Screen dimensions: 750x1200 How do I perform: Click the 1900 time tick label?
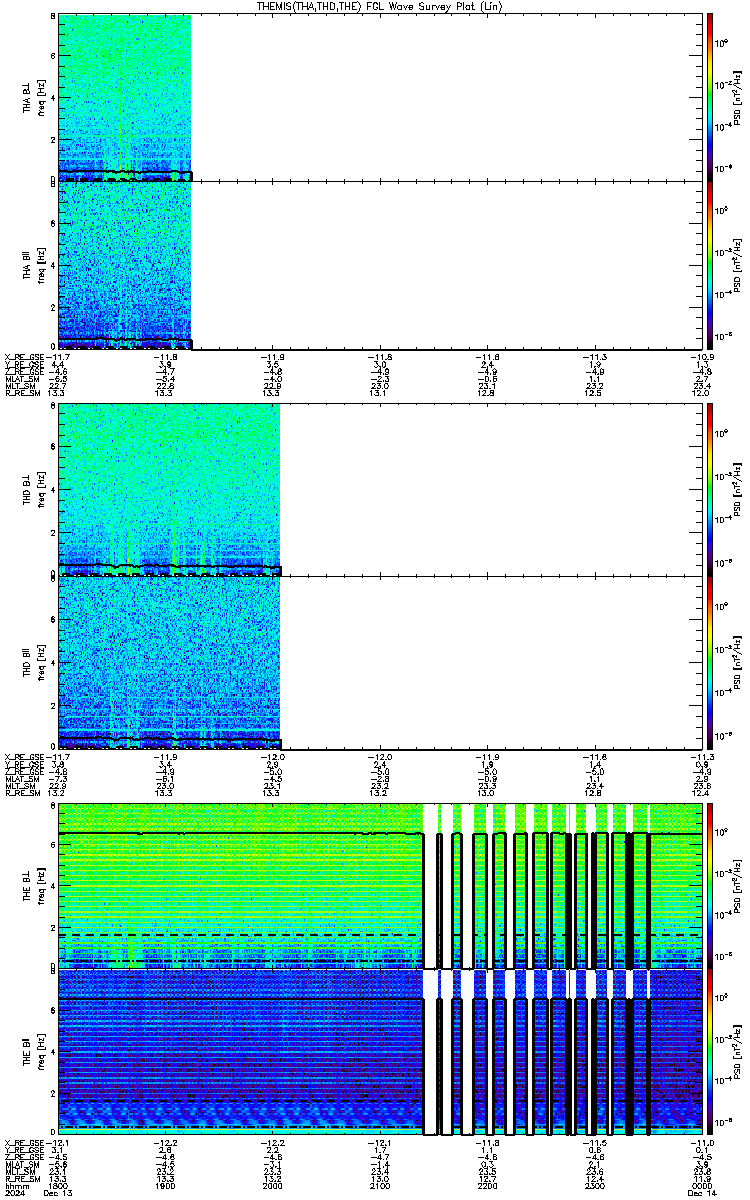coord(165,1185)
